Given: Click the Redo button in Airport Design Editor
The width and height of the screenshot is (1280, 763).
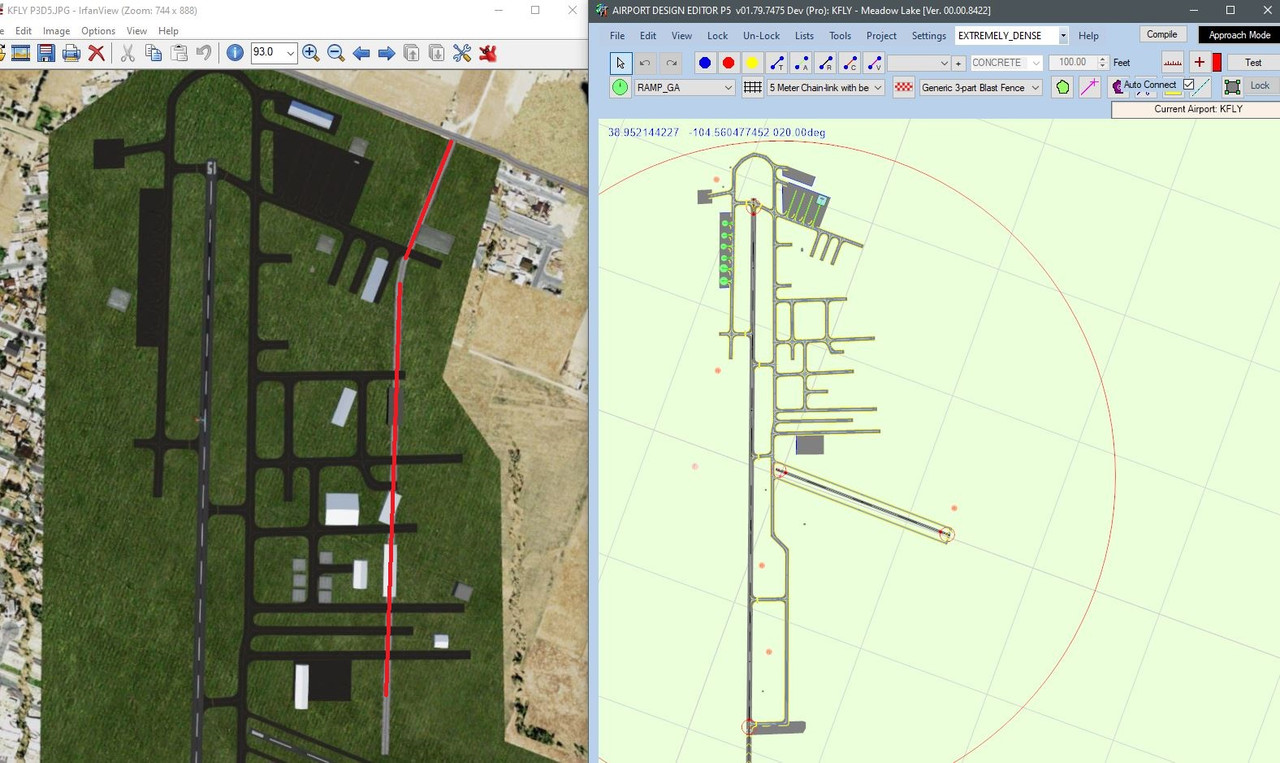Looking at the screenshot, I should tap(672, 63).
